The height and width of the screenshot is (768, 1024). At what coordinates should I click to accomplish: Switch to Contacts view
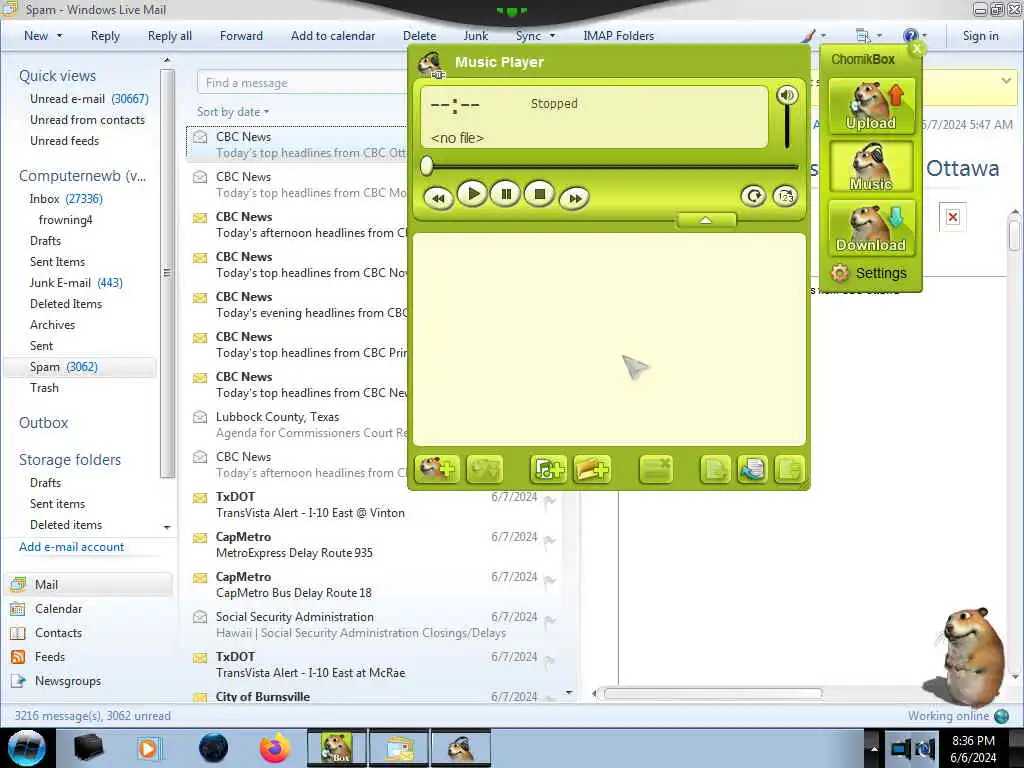(58, 633)
